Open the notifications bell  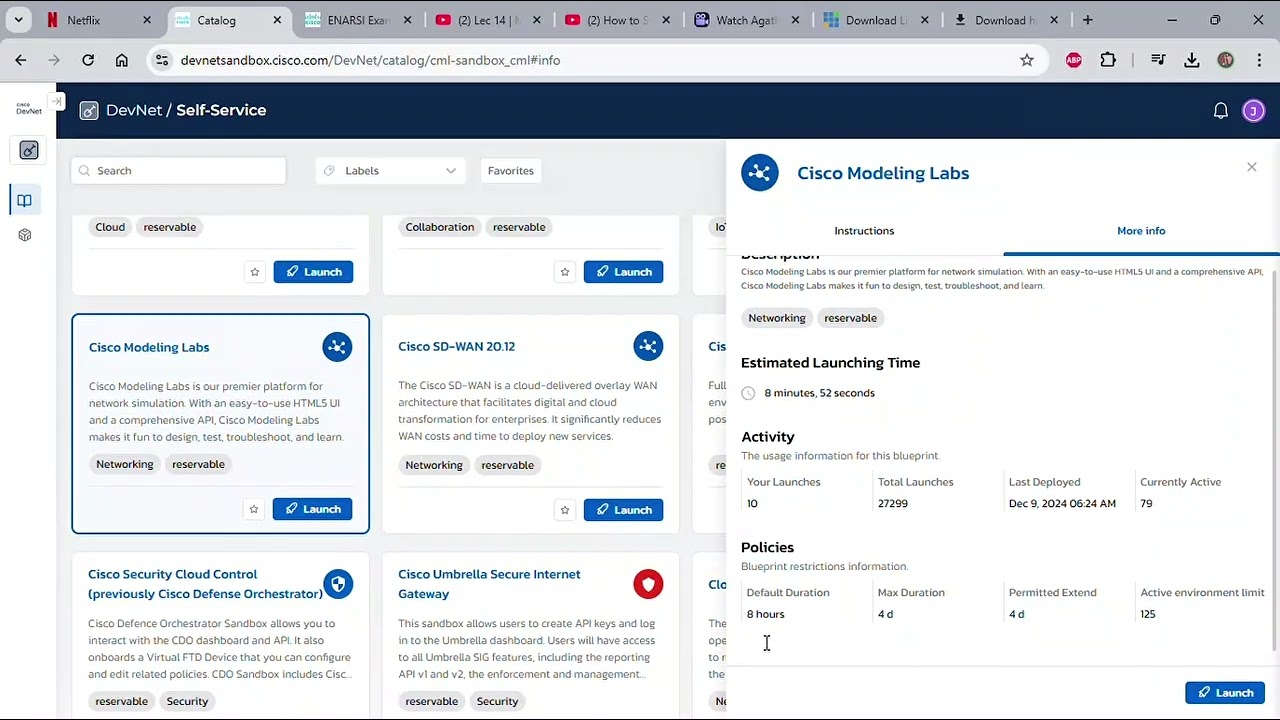(1220, 111)
